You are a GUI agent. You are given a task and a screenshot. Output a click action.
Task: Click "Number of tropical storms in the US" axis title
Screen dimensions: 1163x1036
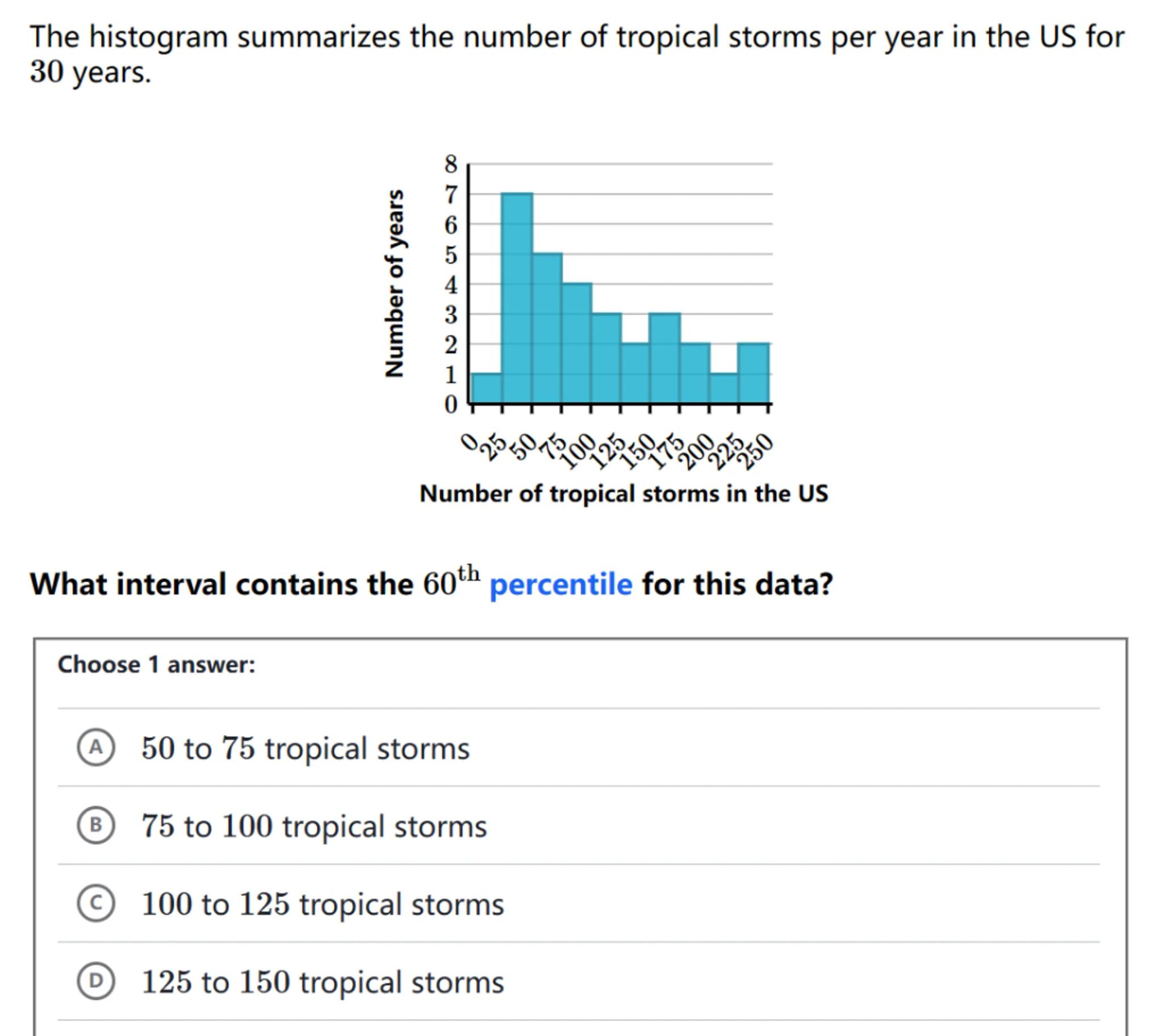pos(623,493)
